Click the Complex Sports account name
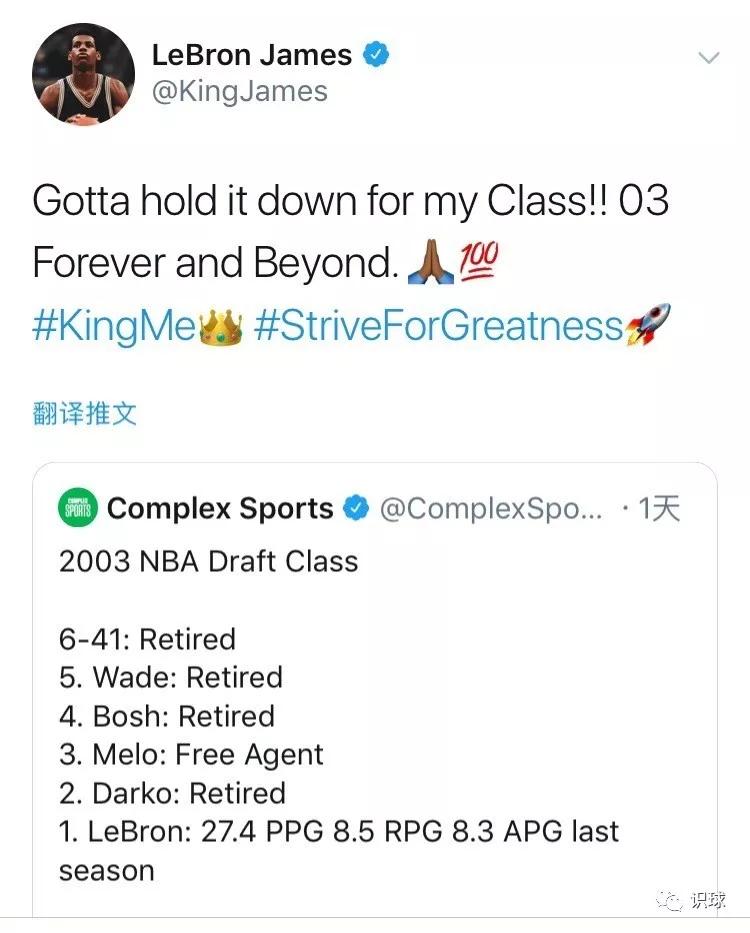Screen dimensions: 750x933 pyautogui.click(x=220, y=508)
